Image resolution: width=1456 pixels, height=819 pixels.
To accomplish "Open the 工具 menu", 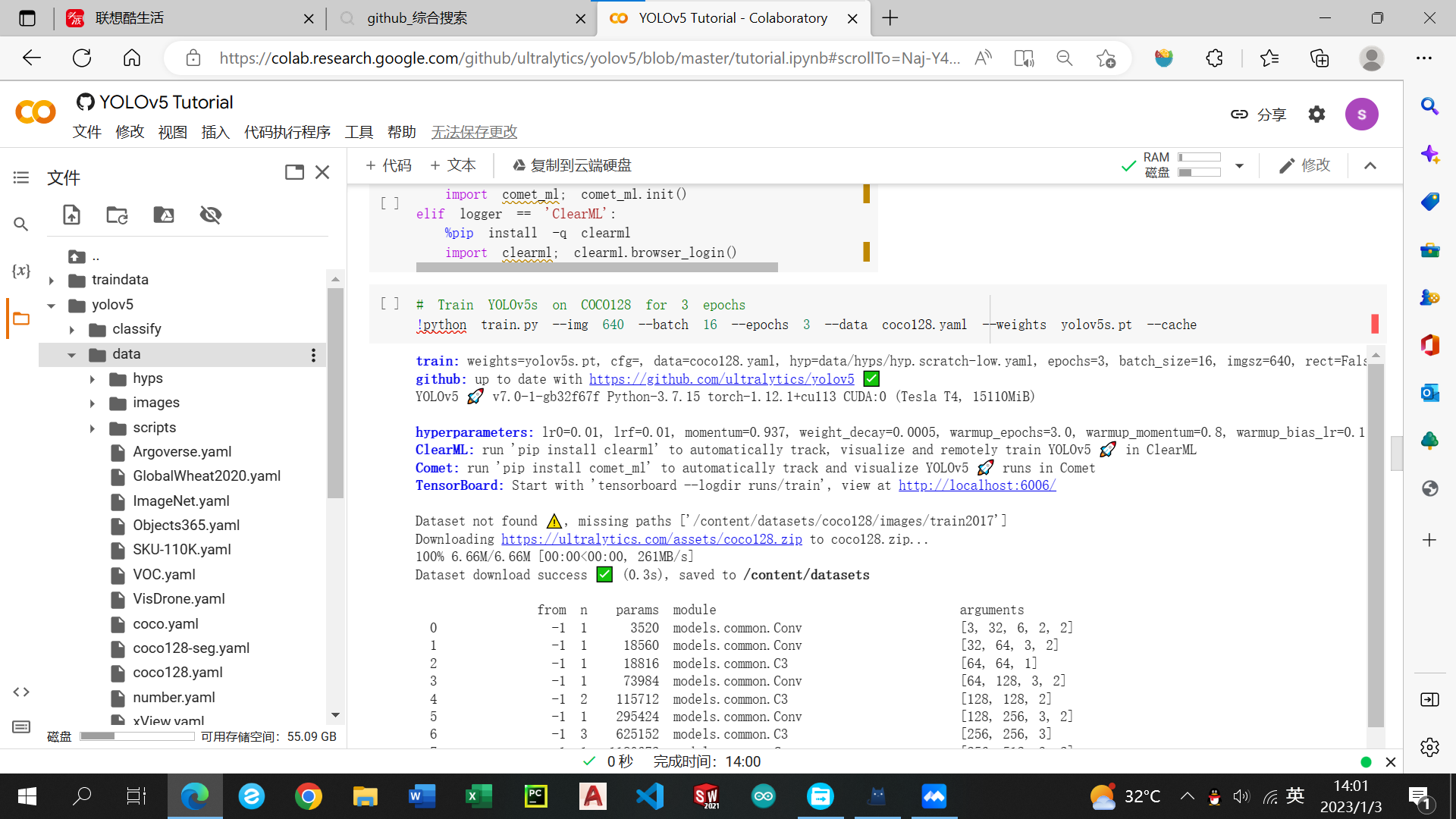I will point(359,132).
